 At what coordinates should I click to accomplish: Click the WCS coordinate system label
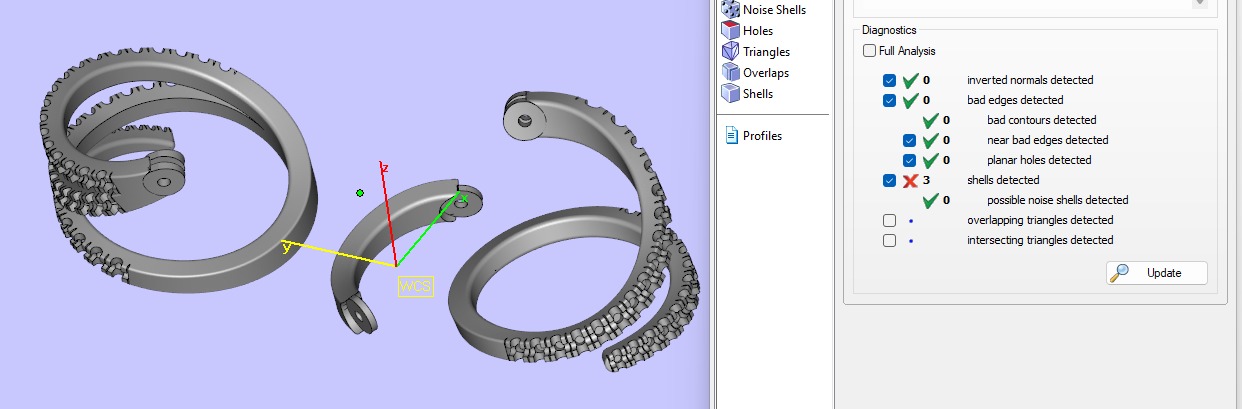414,286
